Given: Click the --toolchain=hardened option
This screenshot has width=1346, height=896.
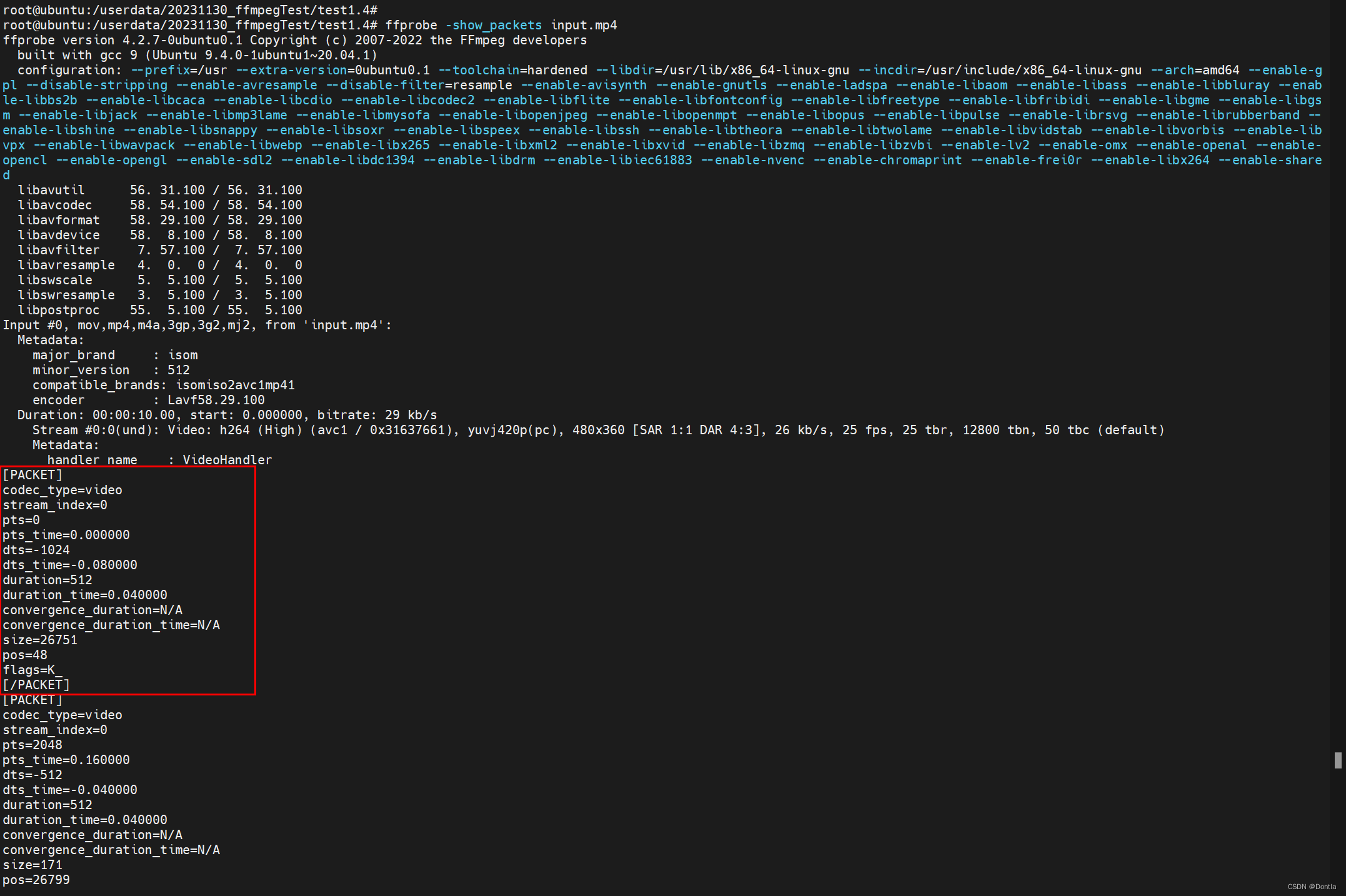Looking at the screenshot, I should [512, 70].
